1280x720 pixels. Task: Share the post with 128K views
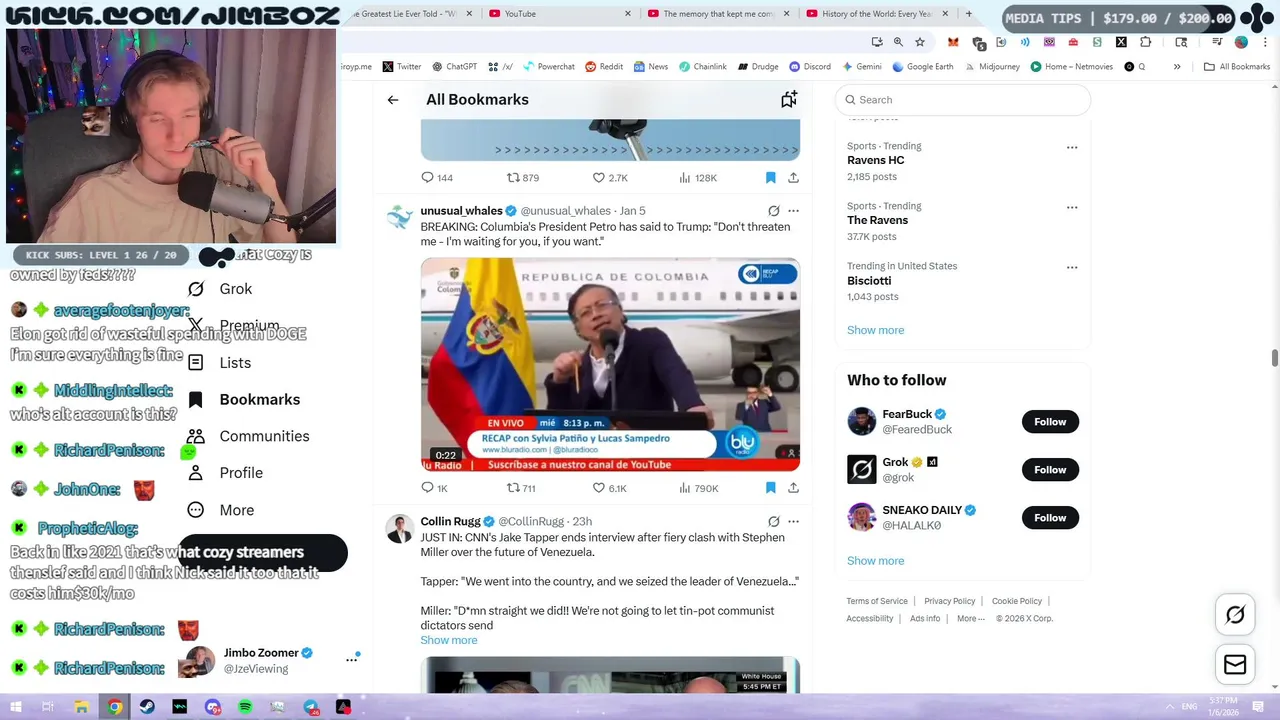(x=793, y=178)
